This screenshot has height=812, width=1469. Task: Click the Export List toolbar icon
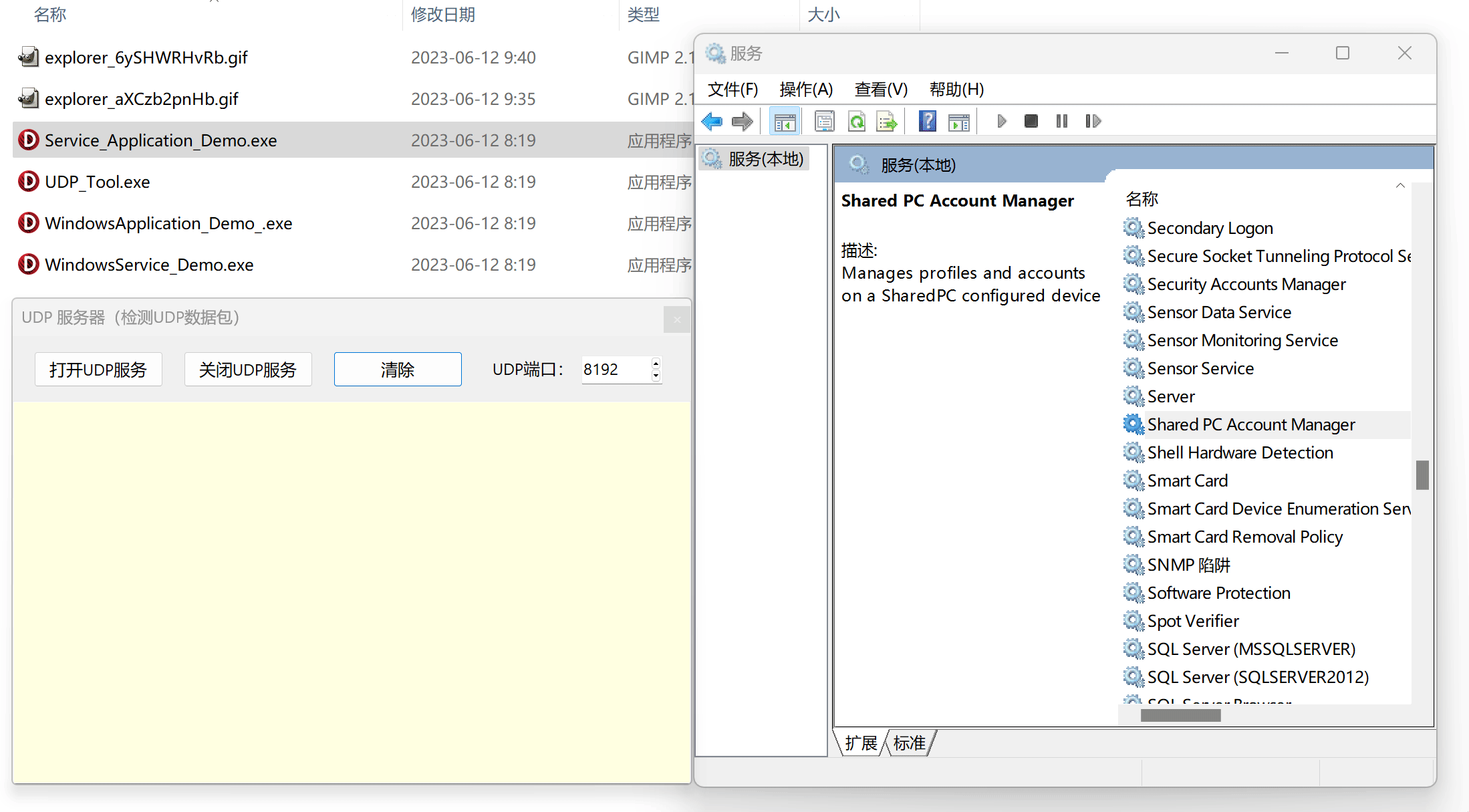click(887, 122)
